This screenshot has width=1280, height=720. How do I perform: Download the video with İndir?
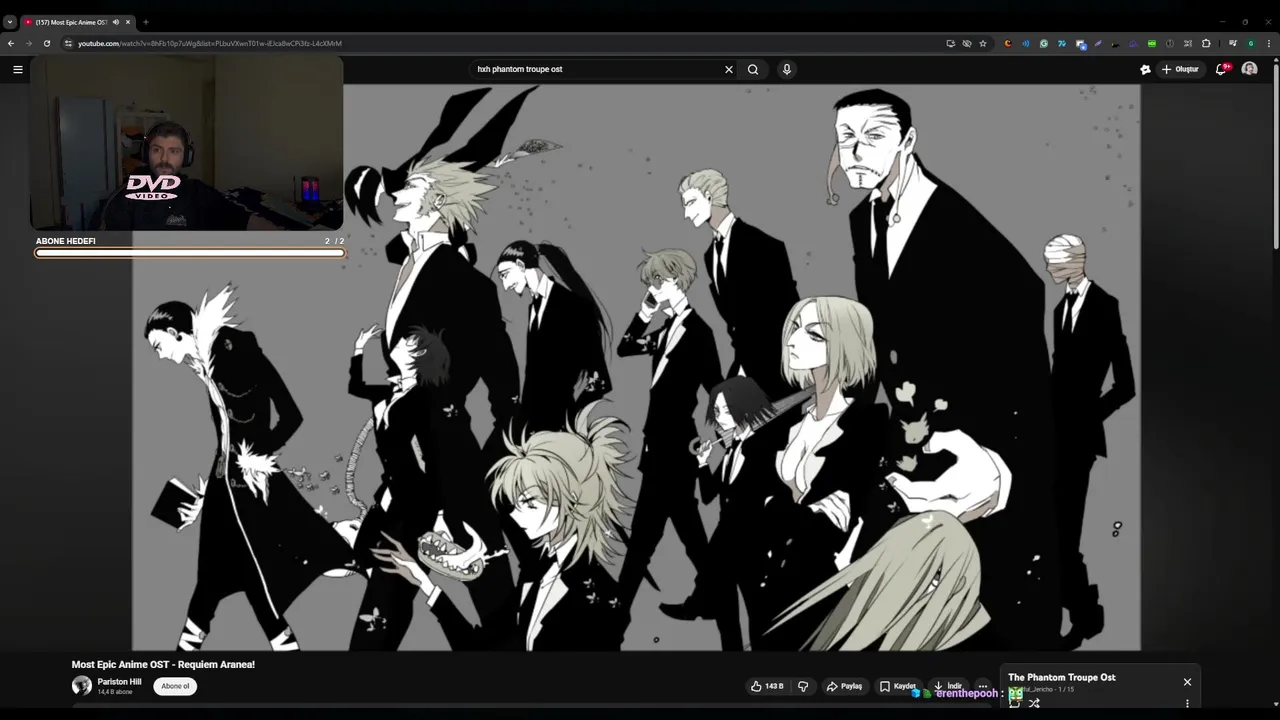click(x=948, y=686)
